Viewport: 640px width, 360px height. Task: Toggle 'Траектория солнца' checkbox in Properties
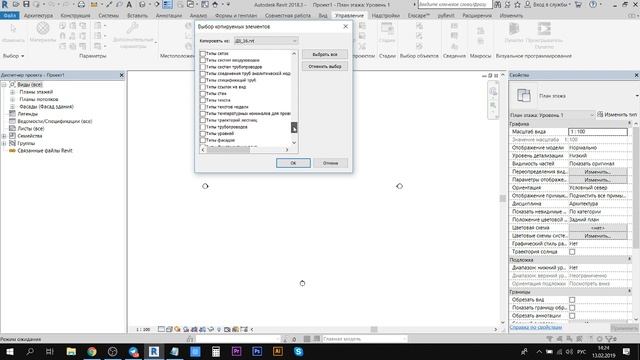pyautogui.click(x=572, y=252)
